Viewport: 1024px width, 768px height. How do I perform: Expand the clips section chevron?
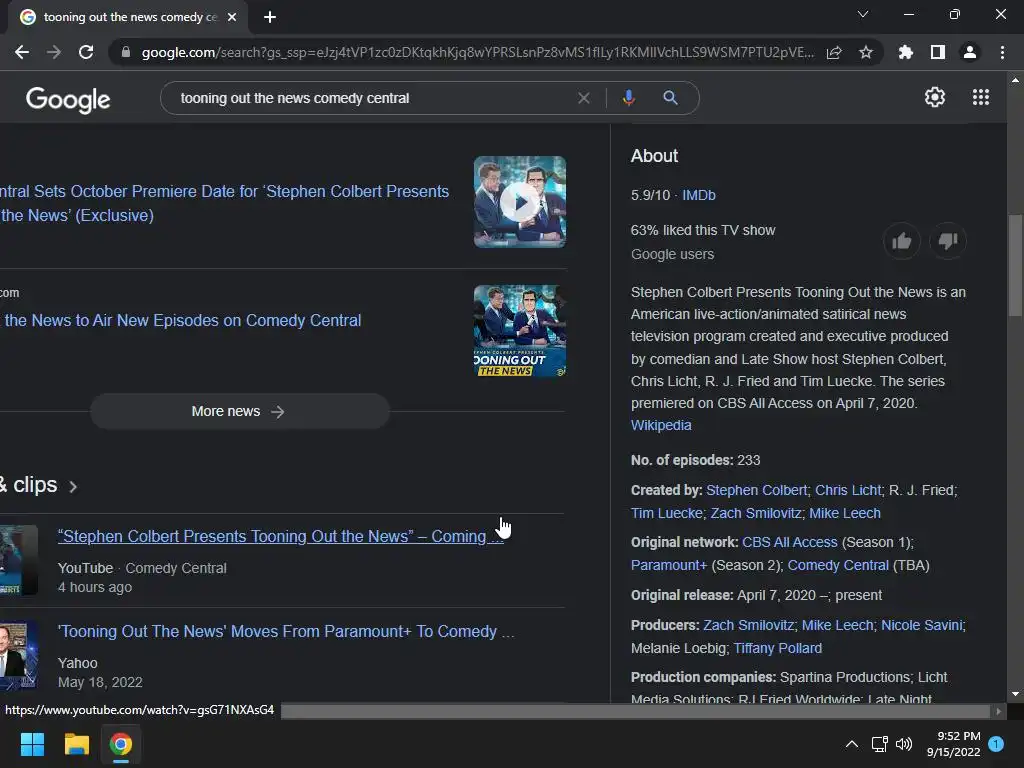(x=73, y=487)
